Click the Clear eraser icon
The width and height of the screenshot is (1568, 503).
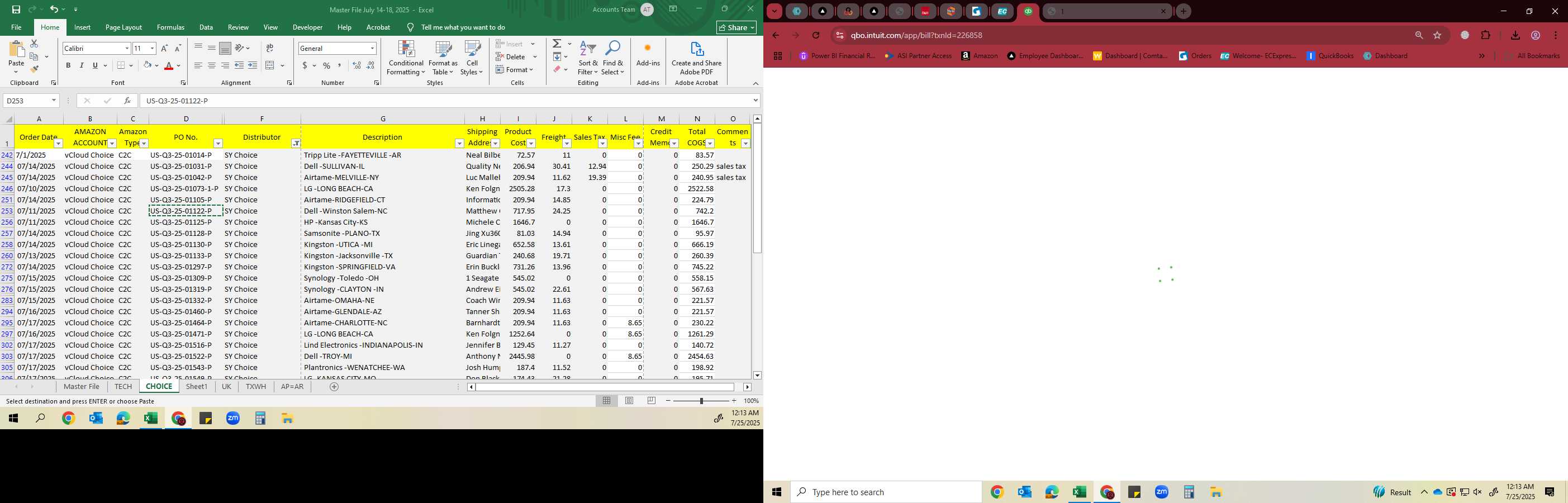[x=557, y=69]
